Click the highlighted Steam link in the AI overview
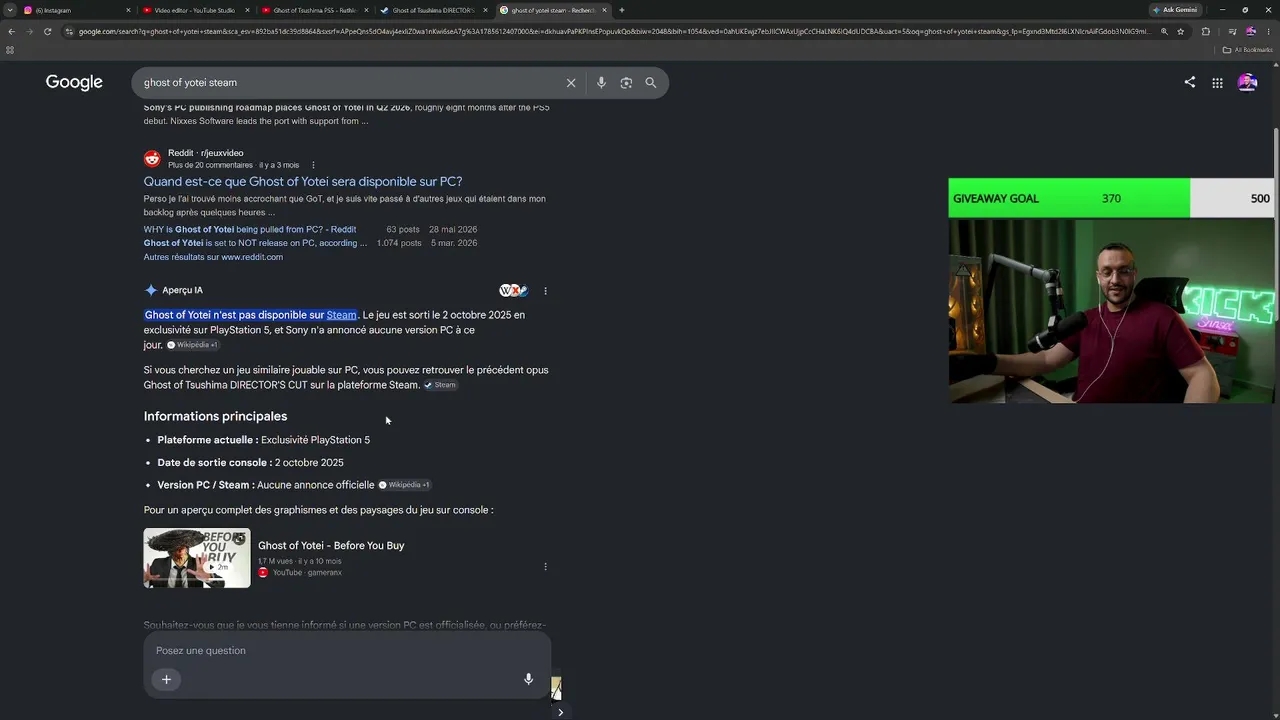The height and width of the screenshot is (720, 1280). point(341,315)
